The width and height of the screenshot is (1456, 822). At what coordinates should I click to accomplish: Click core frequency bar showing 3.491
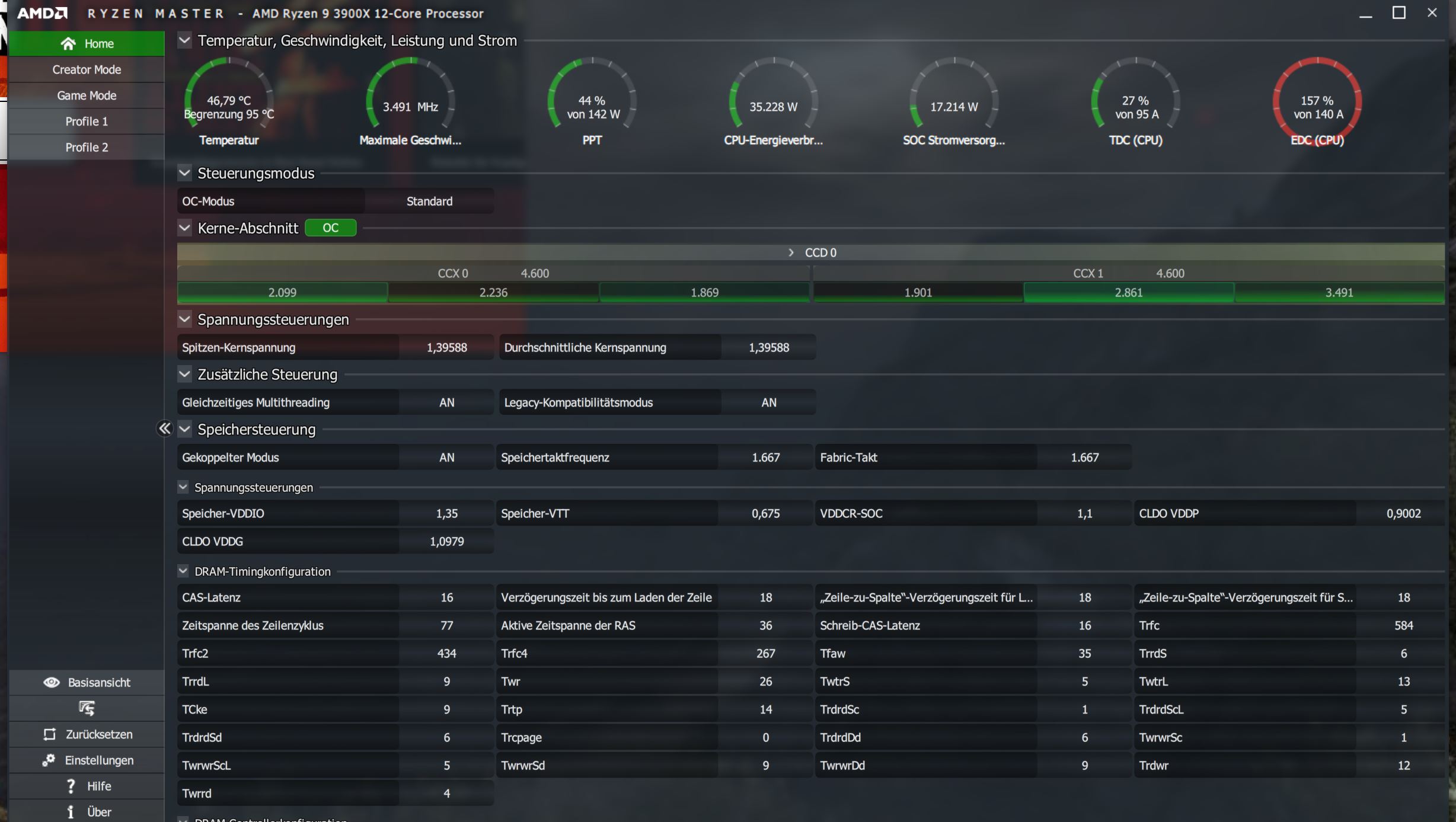1339,292
